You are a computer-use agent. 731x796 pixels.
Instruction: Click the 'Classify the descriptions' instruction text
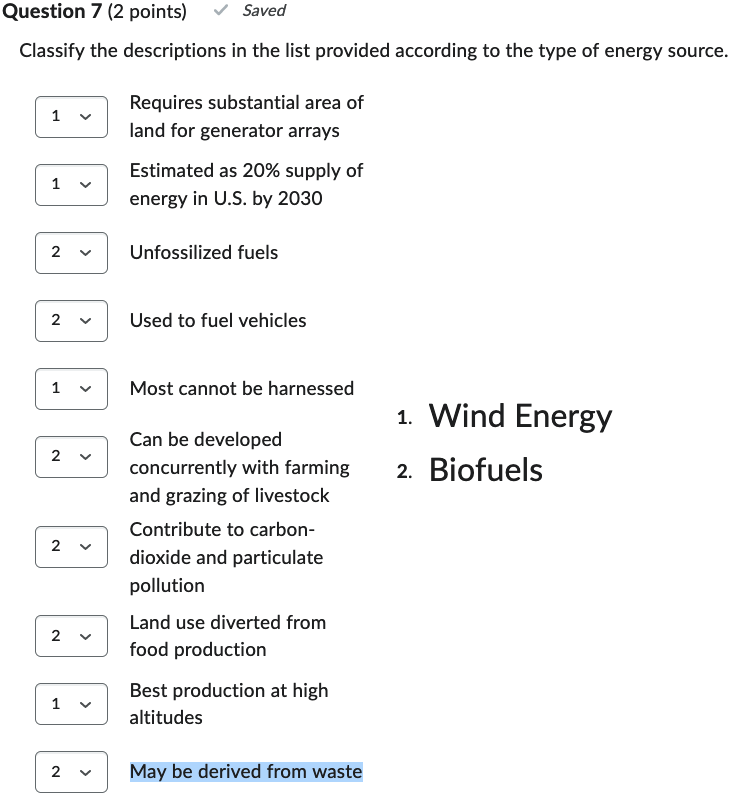coord(373,51)
